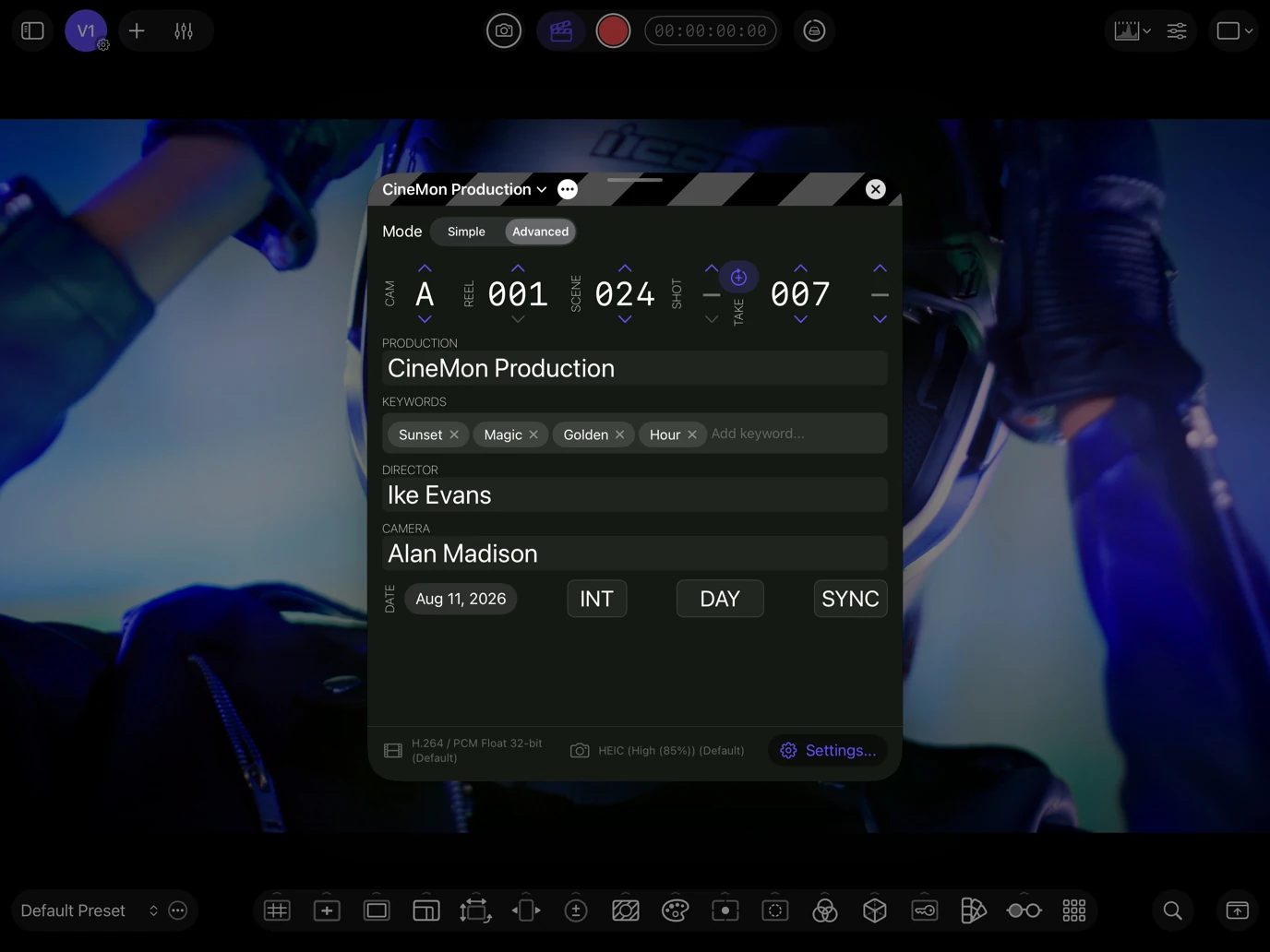Click the circular plus icon above TAKE
The width and height of the screenshot is (1270, 952).
click(x=738, y=277)
